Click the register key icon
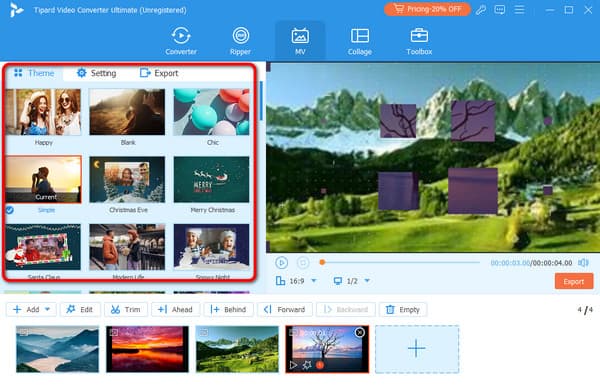Screen dimensions: 600x390 pyautogui.click(x=481, y=10)
